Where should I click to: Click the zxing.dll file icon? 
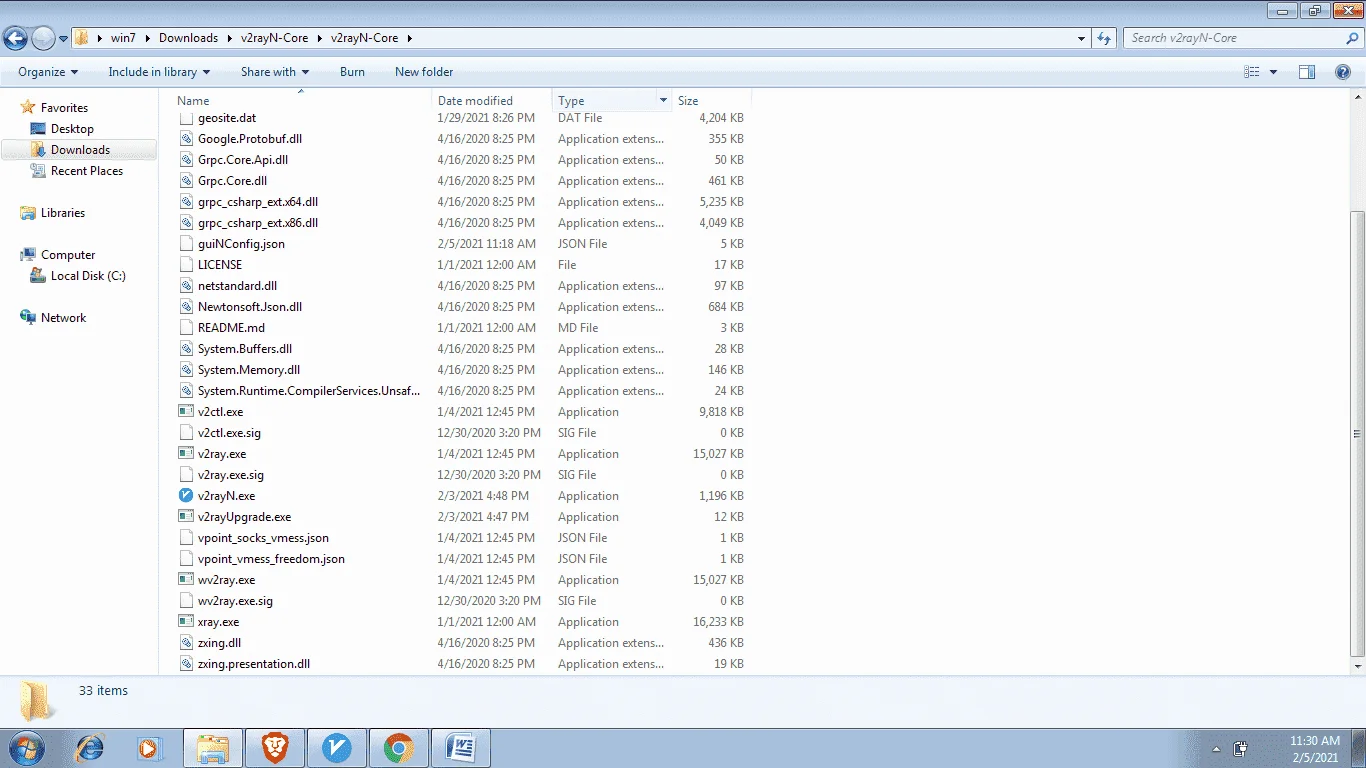pyautogui.click(x=186, y=643)
